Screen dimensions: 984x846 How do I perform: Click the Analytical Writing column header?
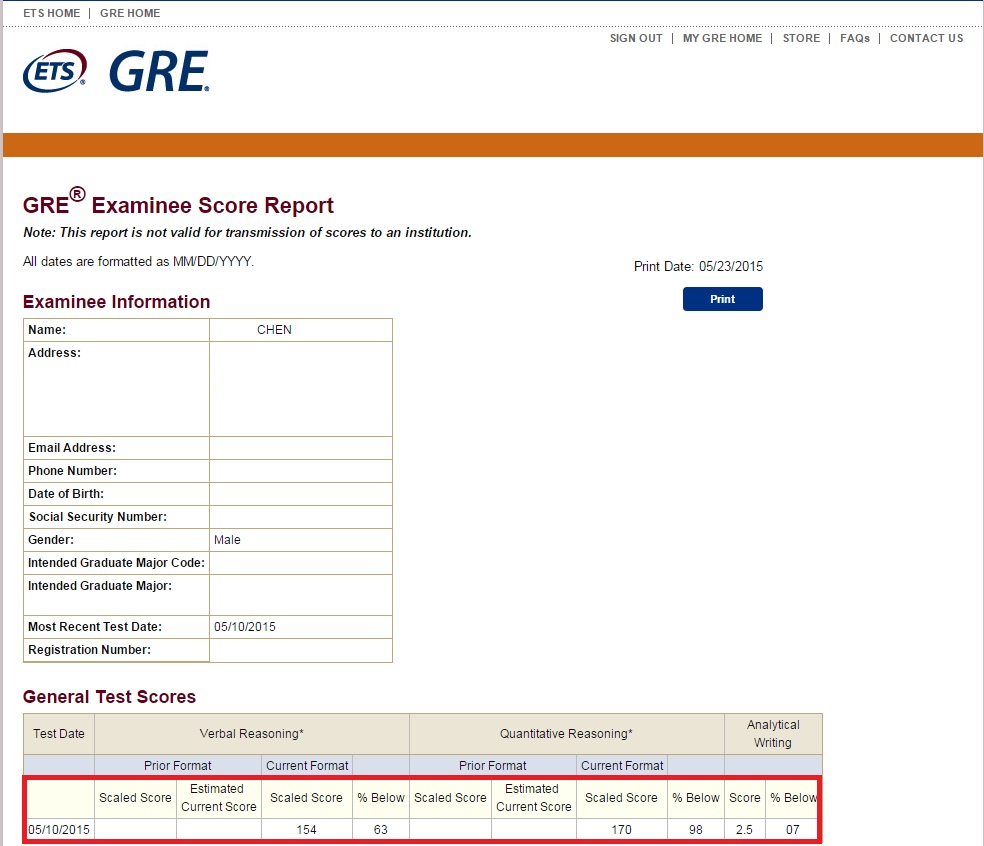[x=773, y=734]
